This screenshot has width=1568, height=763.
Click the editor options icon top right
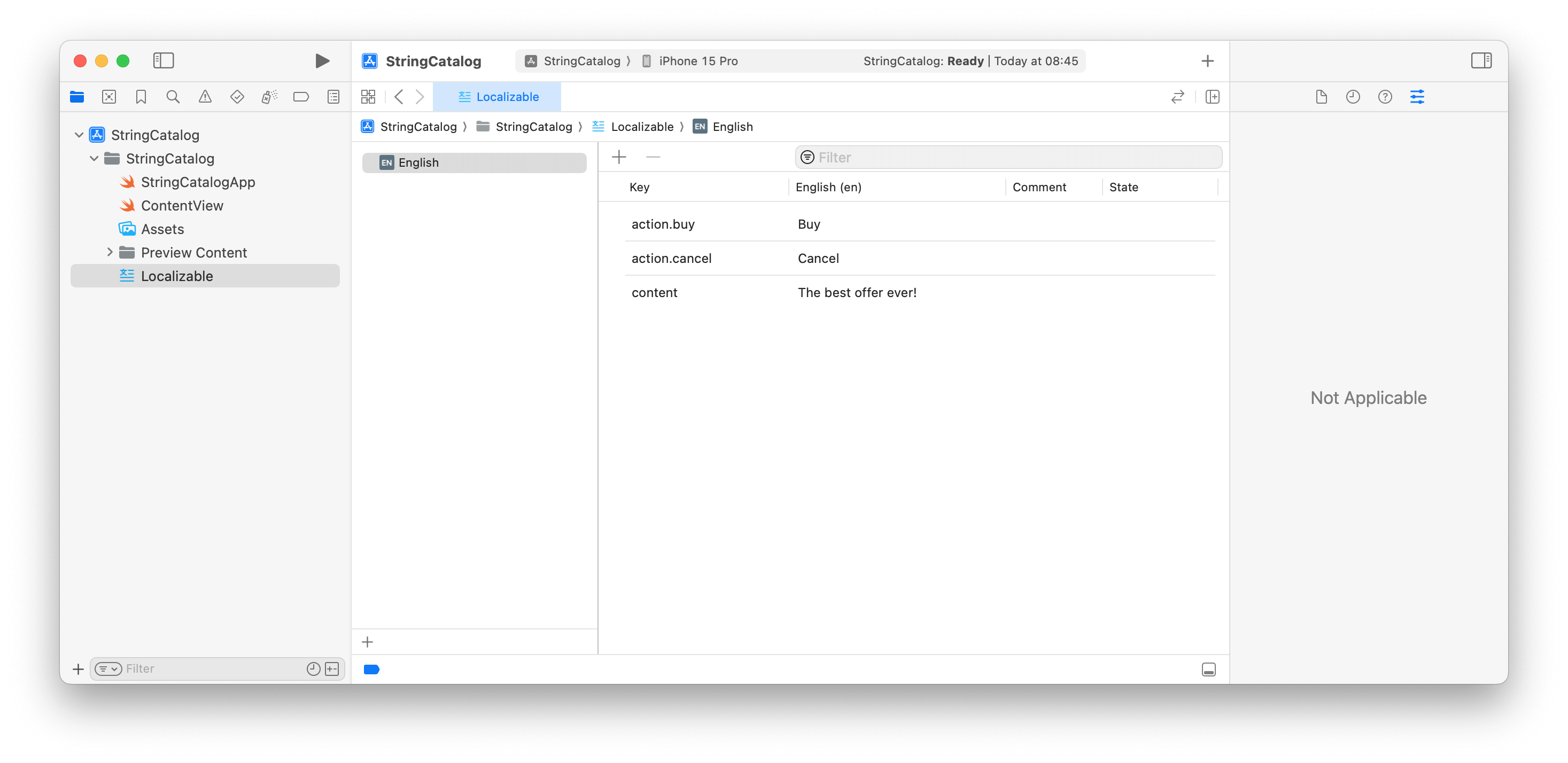tap(1418, 96)
